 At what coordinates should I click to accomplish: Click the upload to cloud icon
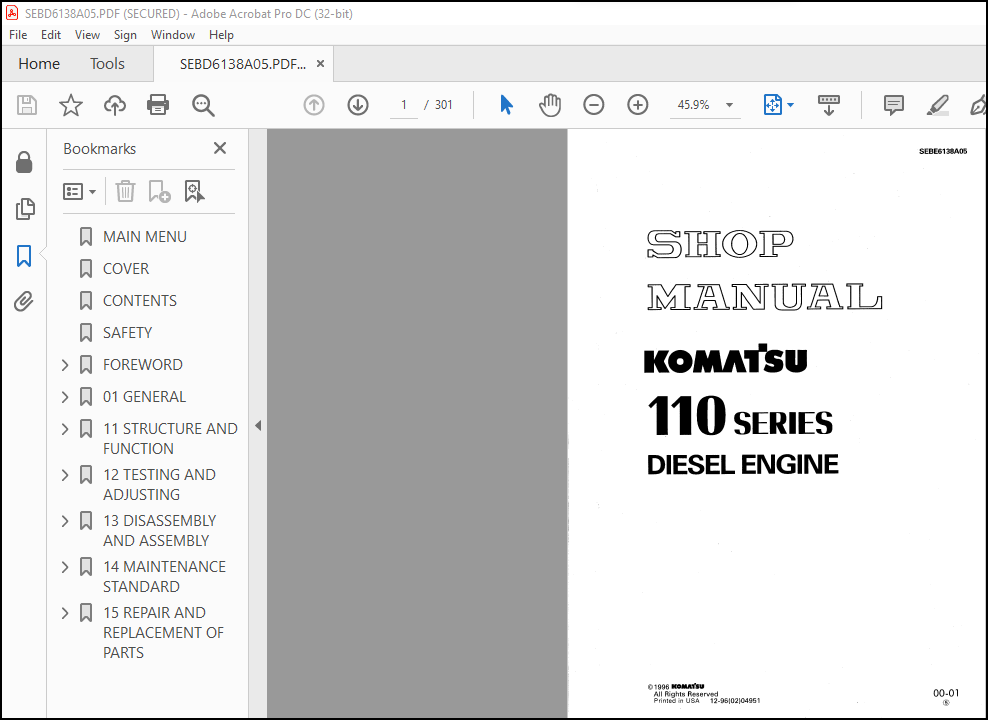pos(115,105)
